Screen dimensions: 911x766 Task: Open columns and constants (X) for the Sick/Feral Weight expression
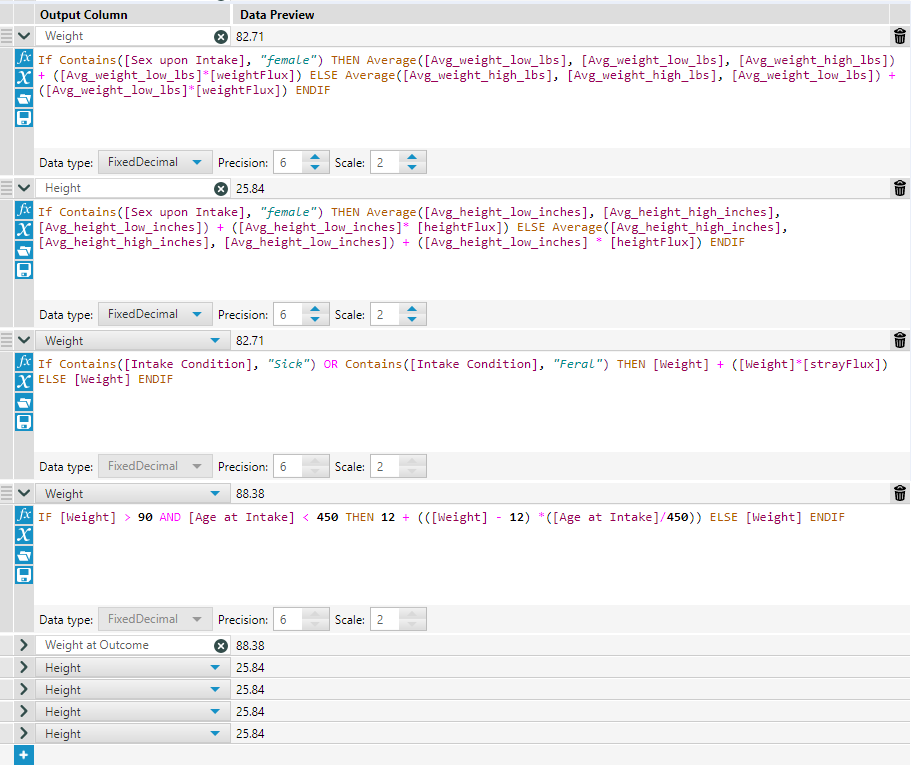click(x=24, y=381)
